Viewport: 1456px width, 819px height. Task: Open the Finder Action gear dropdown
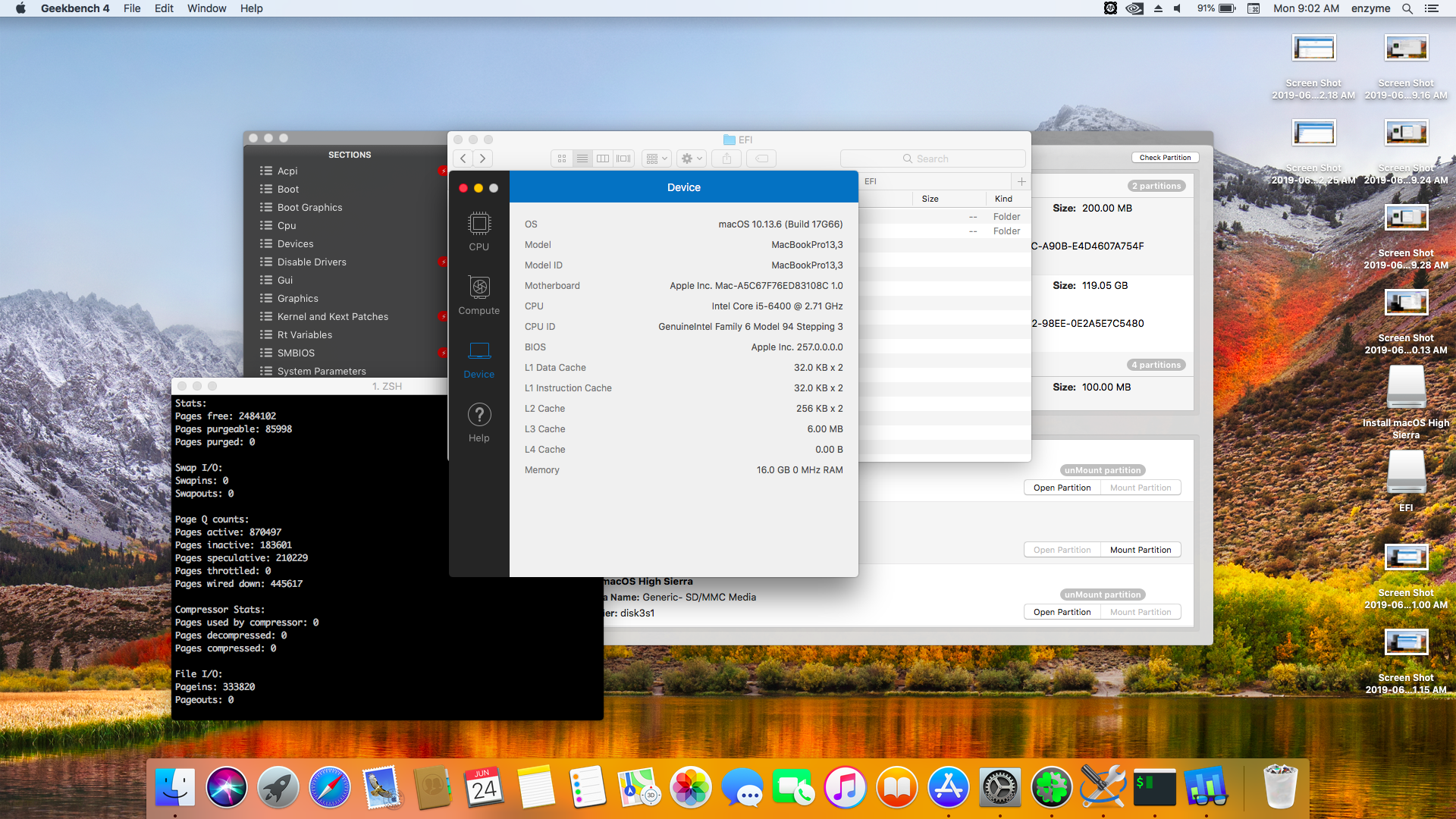(x=692, y=158)
